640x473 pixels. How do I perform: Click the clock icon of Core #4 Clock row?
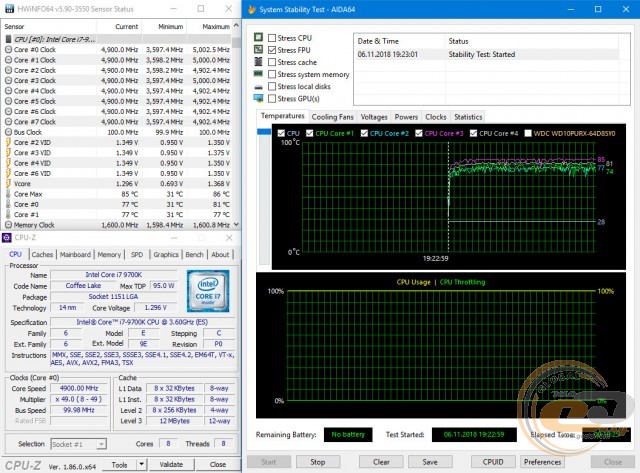pyautogui.click(x=8, y=91)
